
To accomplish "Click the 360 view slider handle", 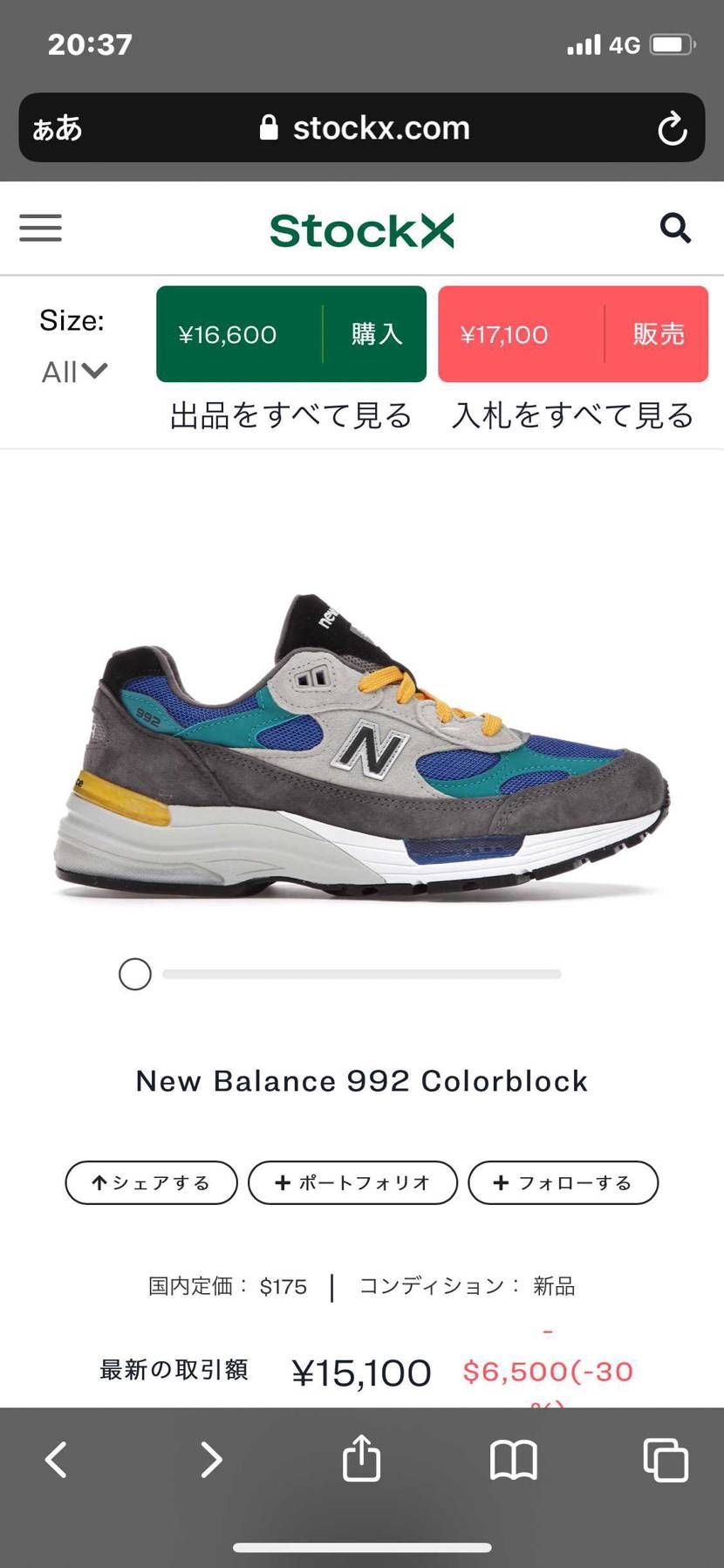I will (x=135, y=974).
